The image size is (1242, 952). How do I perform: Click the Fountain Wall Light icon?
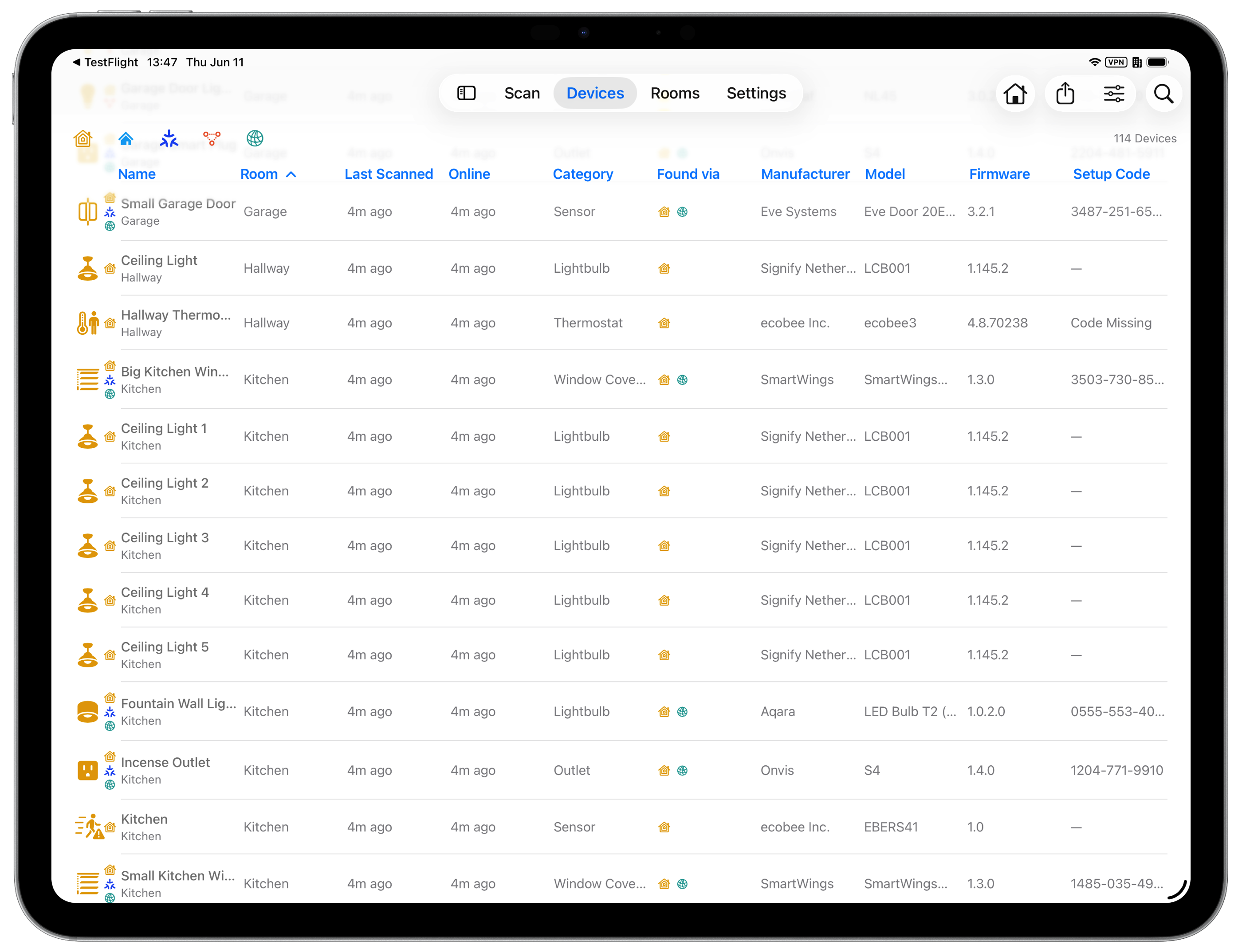[87, 712]
